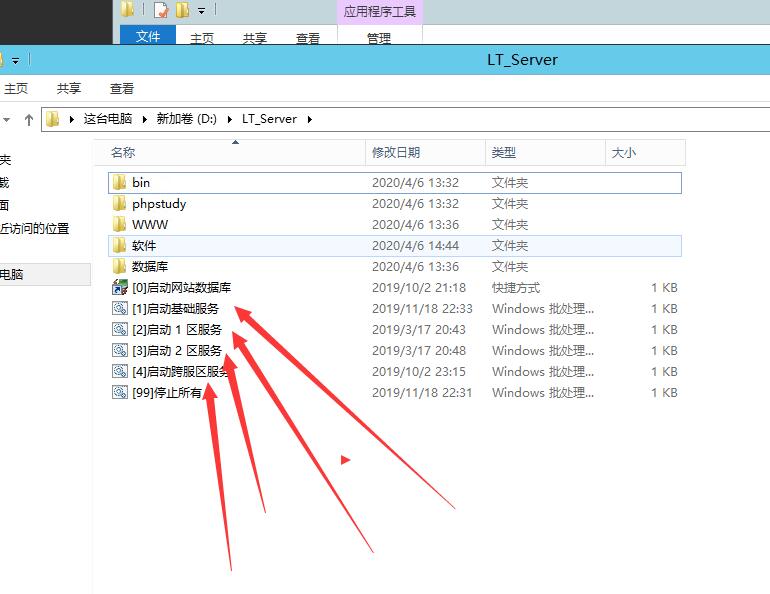The width and height of the screenshot is (770, 594).
Task: Select the [4]启动跨服区服务 batch icon
Action: point(120,372)
